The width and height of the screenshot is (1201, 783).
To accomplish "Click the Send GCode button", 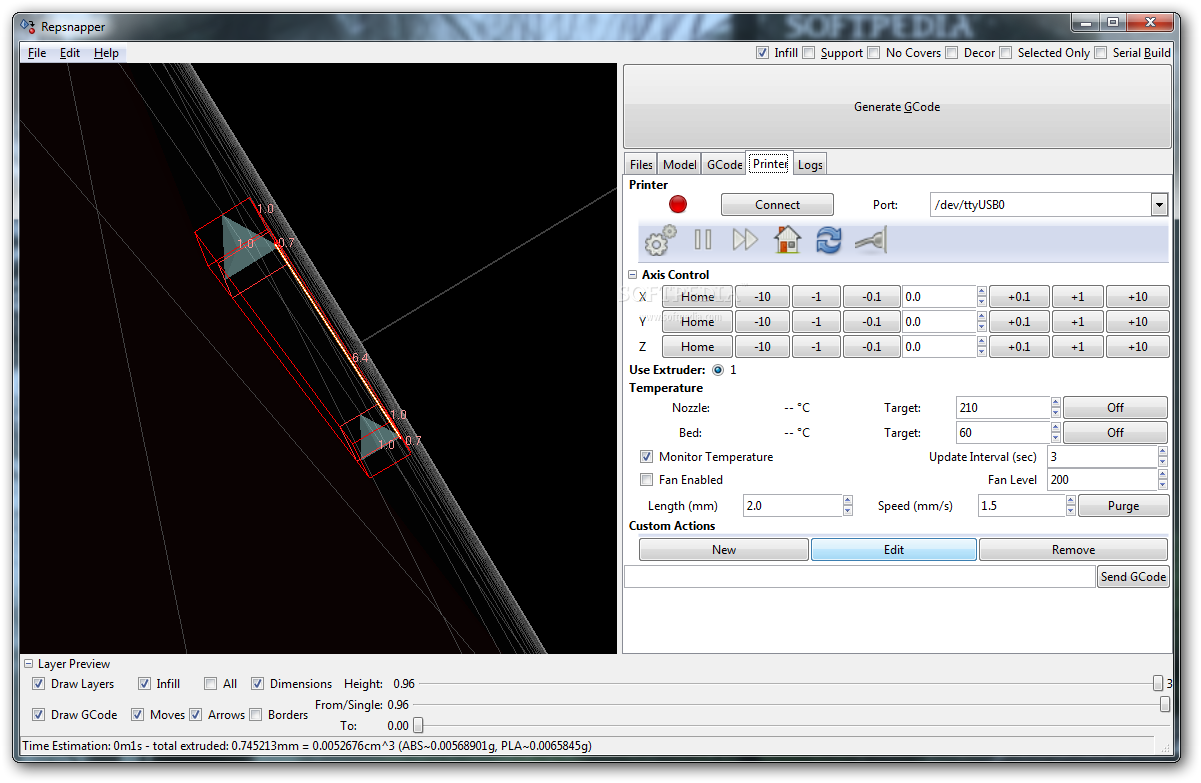I will pyautogui.click(x=1133, y=576).
